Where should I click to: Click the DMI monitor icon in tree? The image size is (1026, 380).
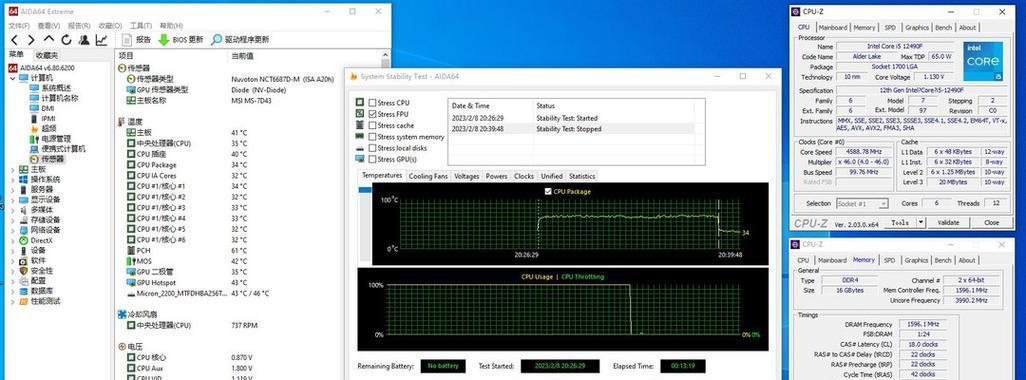[x=35, y=109]
